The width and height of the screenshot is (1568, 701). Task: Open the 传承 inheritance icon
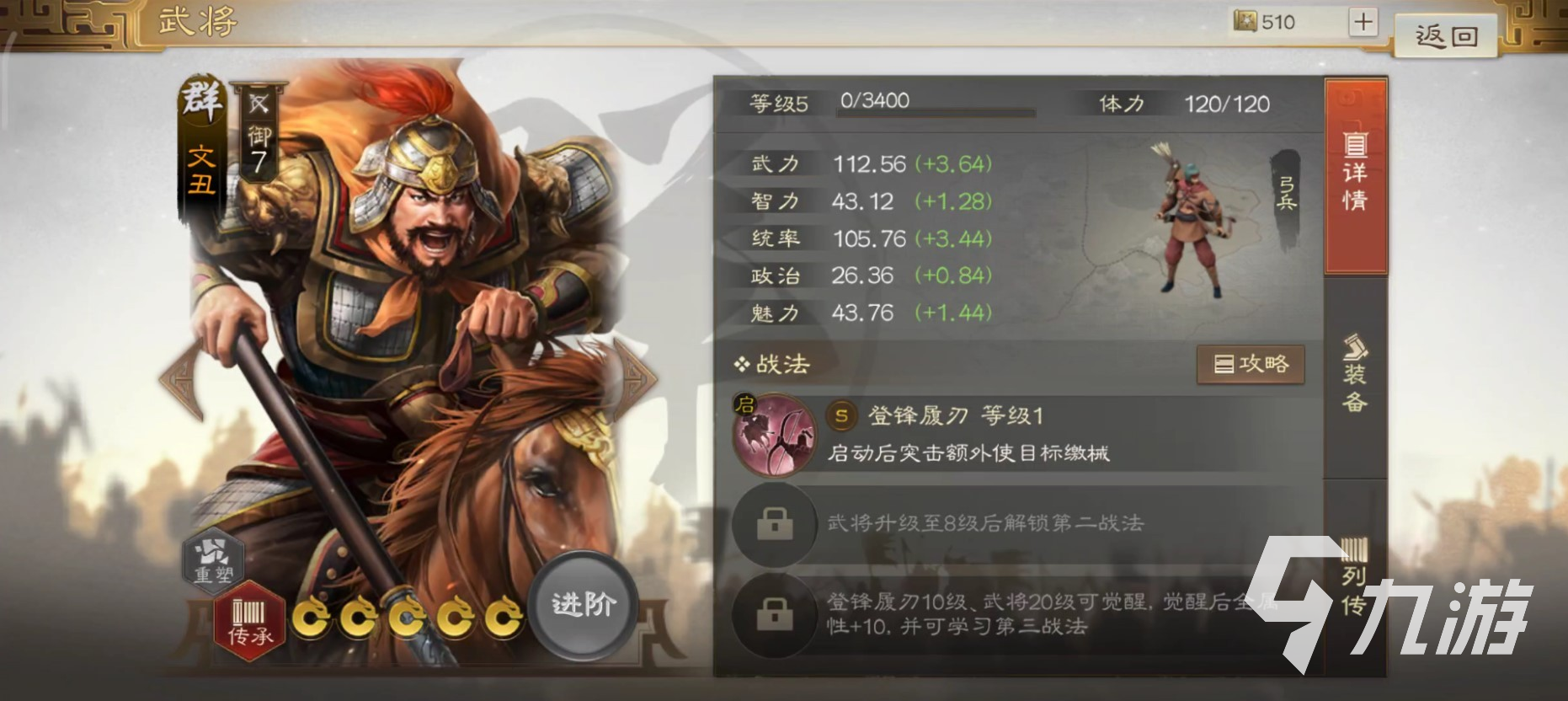point(249,622)
